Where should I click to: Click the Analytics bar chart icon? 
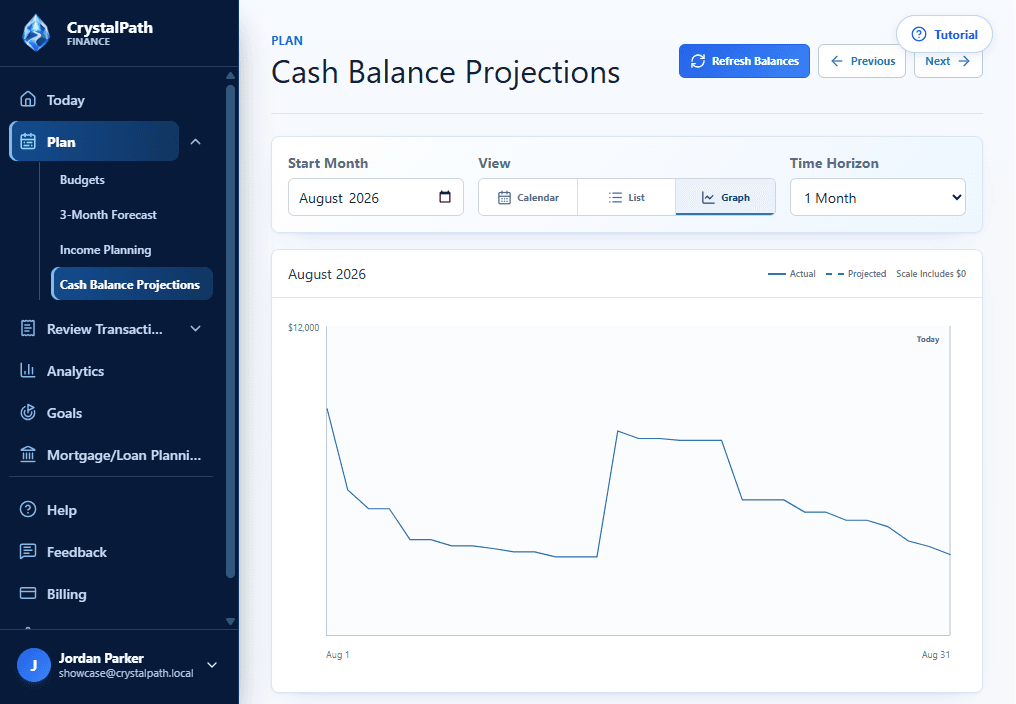click(x=28, y=370)
